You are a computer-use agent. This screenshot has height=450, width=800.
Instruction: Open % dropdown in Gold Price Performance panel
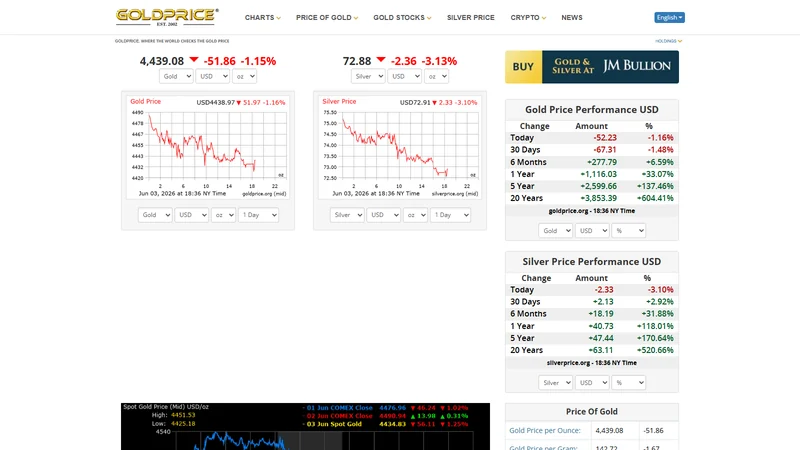pyautogui.click(x=629, y=231)
